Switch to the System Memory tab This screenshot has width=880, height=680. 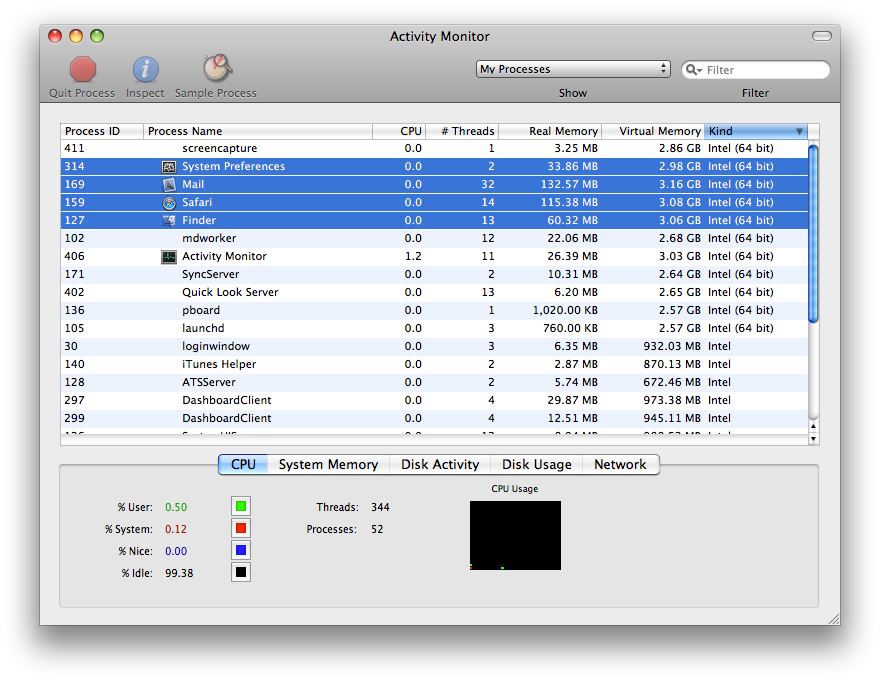pyautogui.click(x=328, y=465)
